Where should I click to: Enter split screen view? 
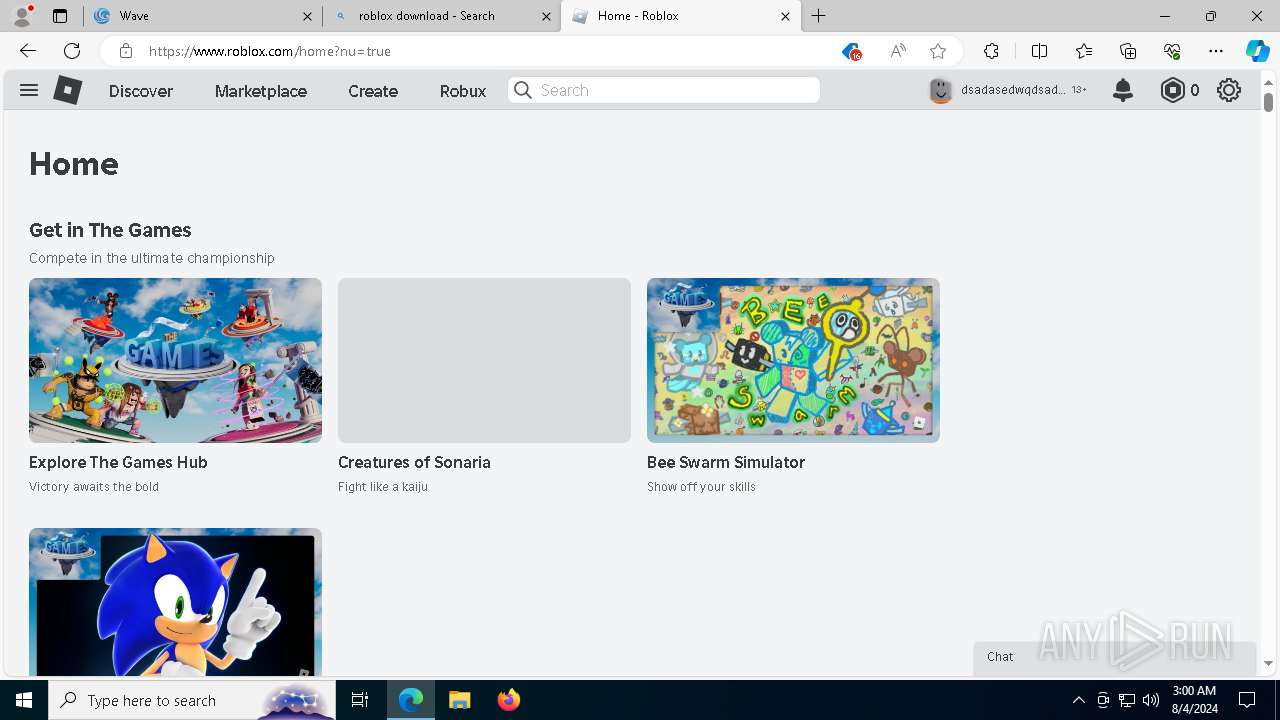point(1039,51)
